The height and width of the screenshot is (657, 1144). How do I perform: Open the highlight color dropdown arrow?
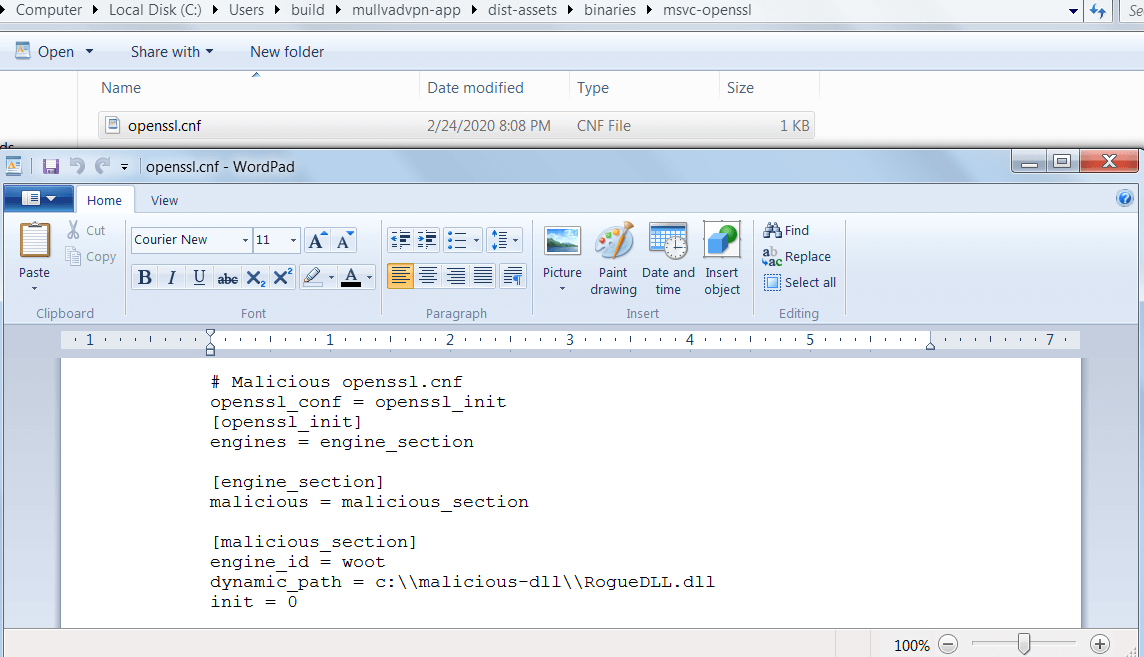331,277
